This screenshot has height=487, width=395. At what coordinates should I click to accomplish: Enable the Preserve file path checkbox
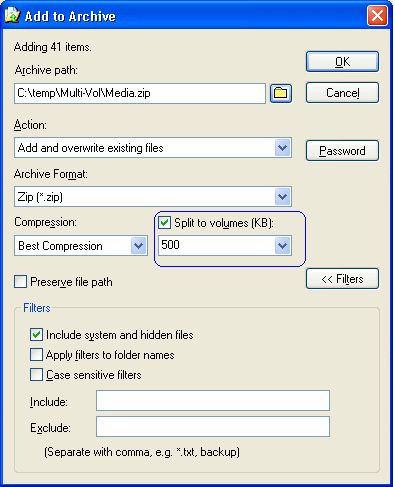20,281
